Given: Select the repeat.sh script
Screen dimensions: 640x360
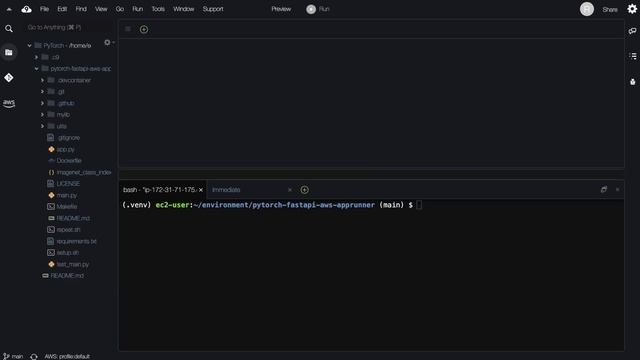Looking at the screenshot, I should click(x=64, y=230).
